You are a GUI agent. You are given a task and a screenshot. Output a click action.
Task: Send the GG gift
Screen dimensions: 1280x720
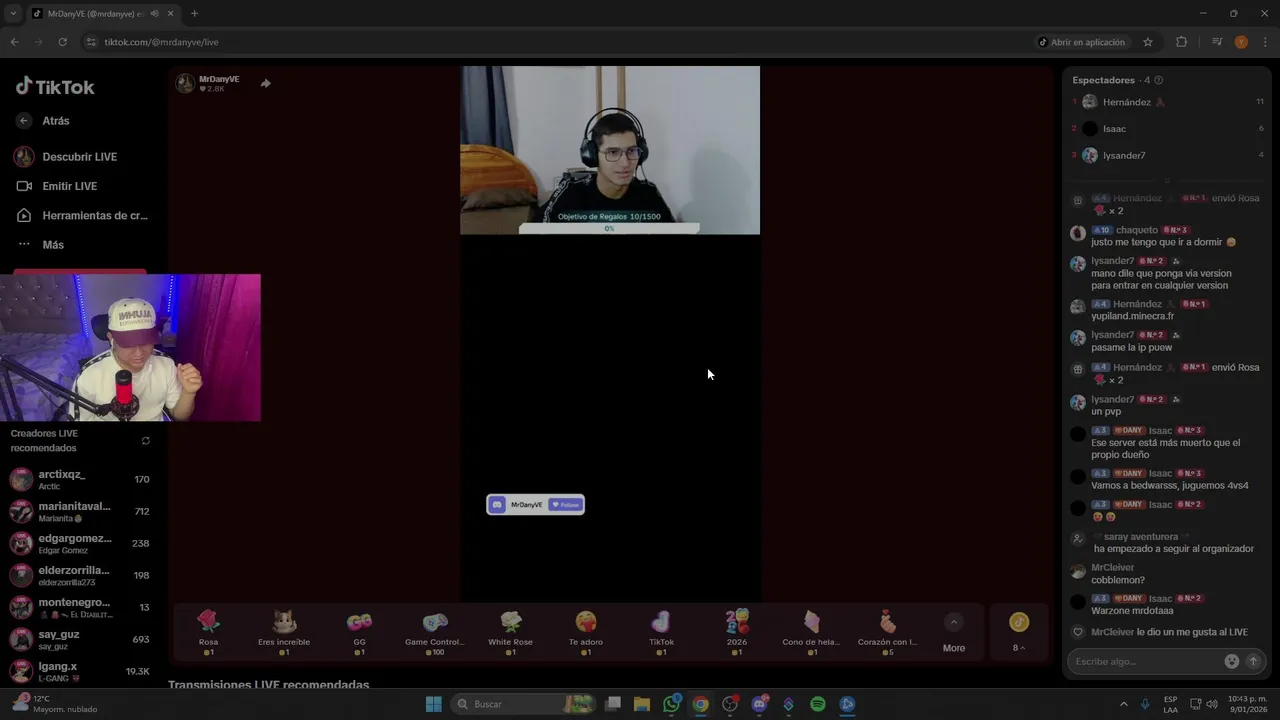[x=359, y=633]
